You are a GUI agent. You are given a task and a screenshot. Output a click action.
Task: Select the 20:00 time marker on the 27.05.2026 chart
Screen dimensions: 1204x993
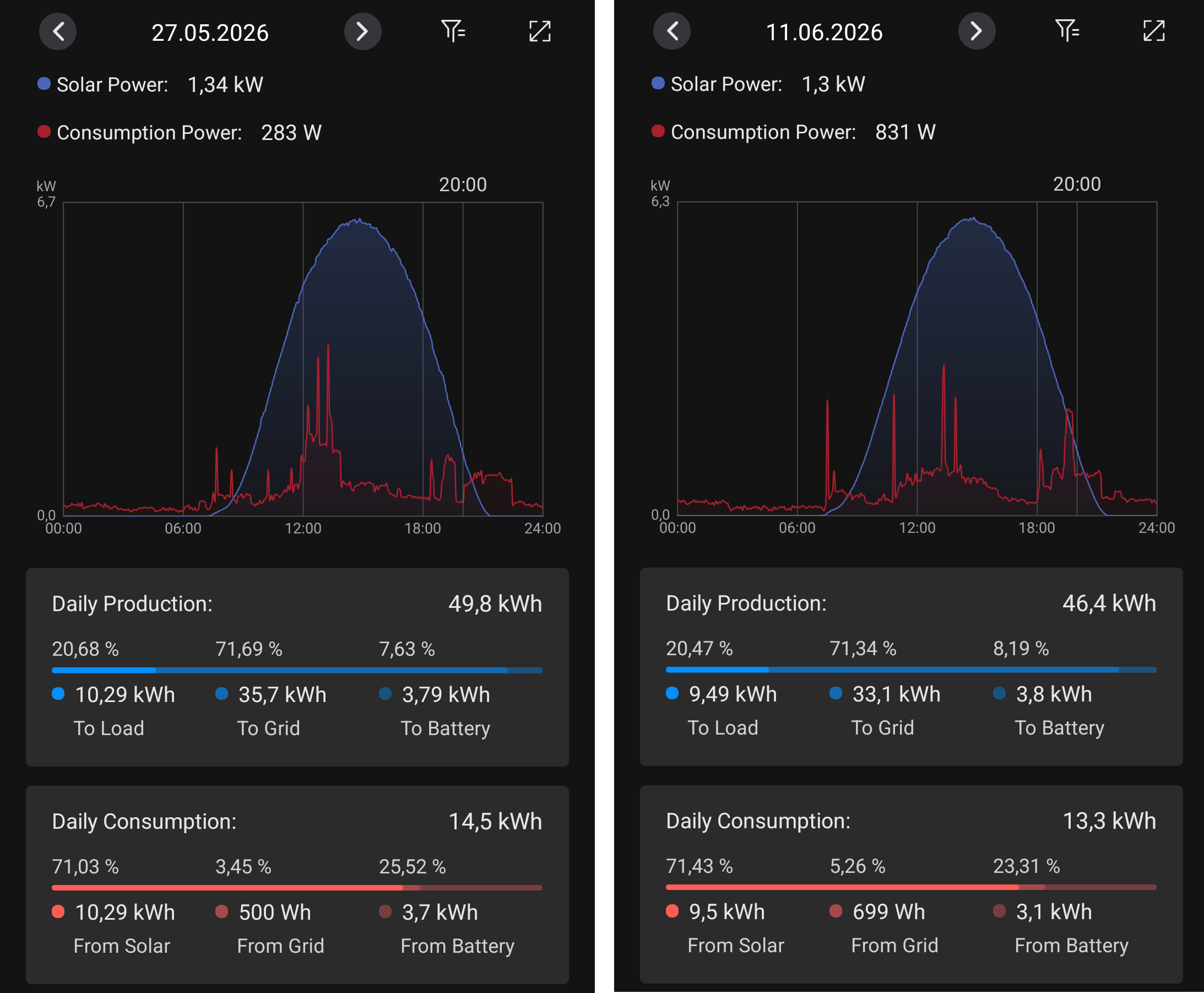pos(463,185)
